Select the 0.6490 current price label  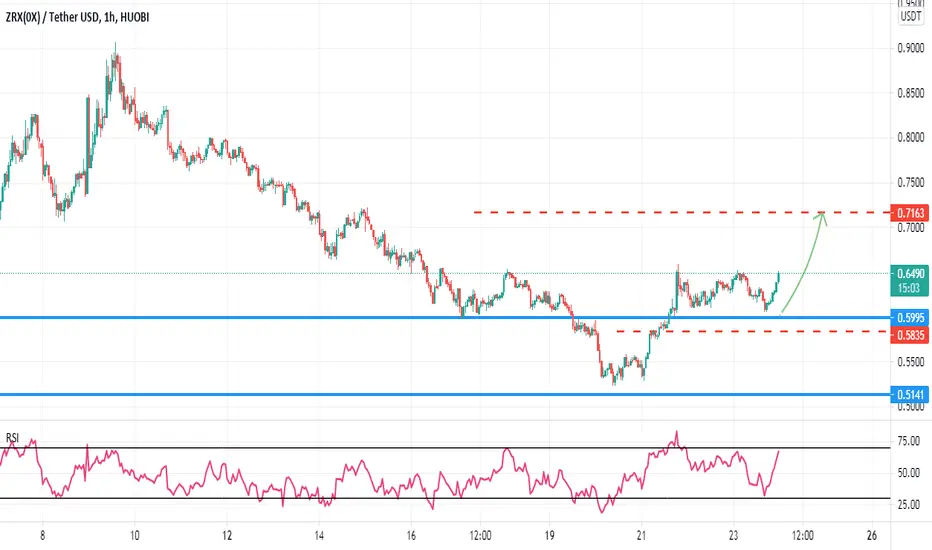click(x=910, y=274)
